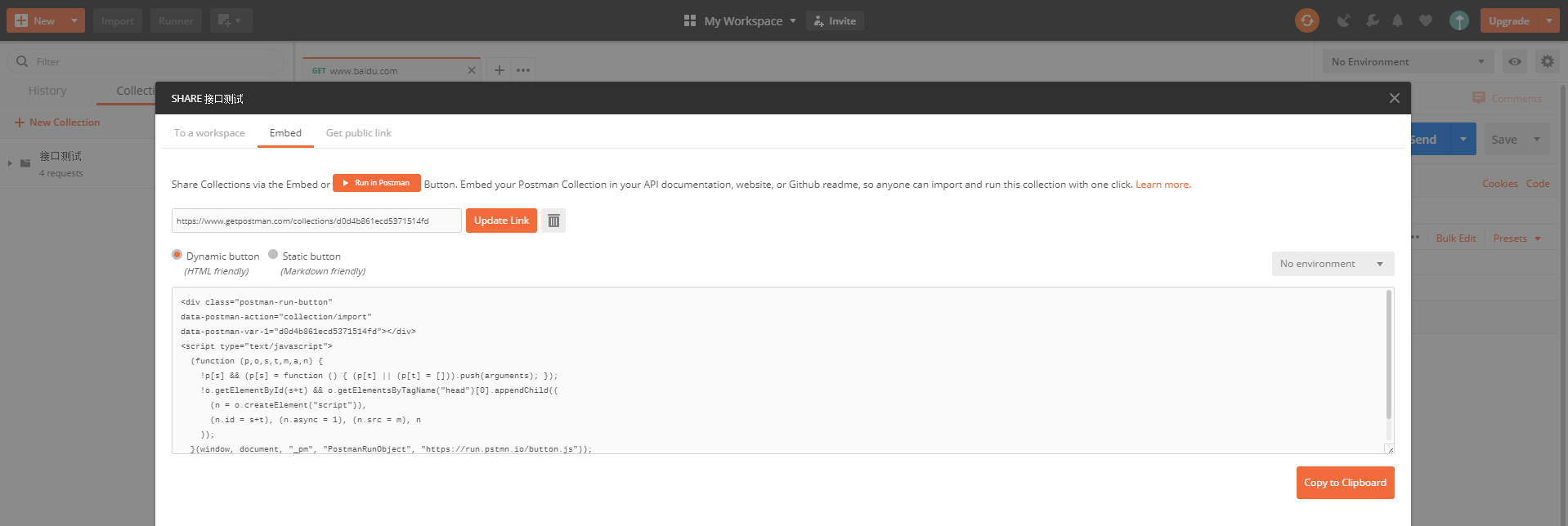This screenshot has width=1568, height=526.
Task: Open tab options ellipsis menu
Action: (523, 70)
